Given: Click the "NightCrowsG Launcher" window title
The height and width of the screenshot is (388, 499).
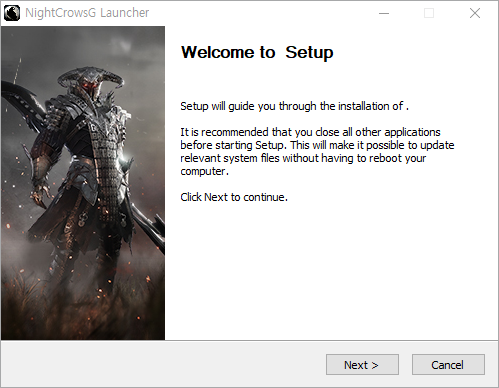Looking at the screenshot, I should pos(87,13).
